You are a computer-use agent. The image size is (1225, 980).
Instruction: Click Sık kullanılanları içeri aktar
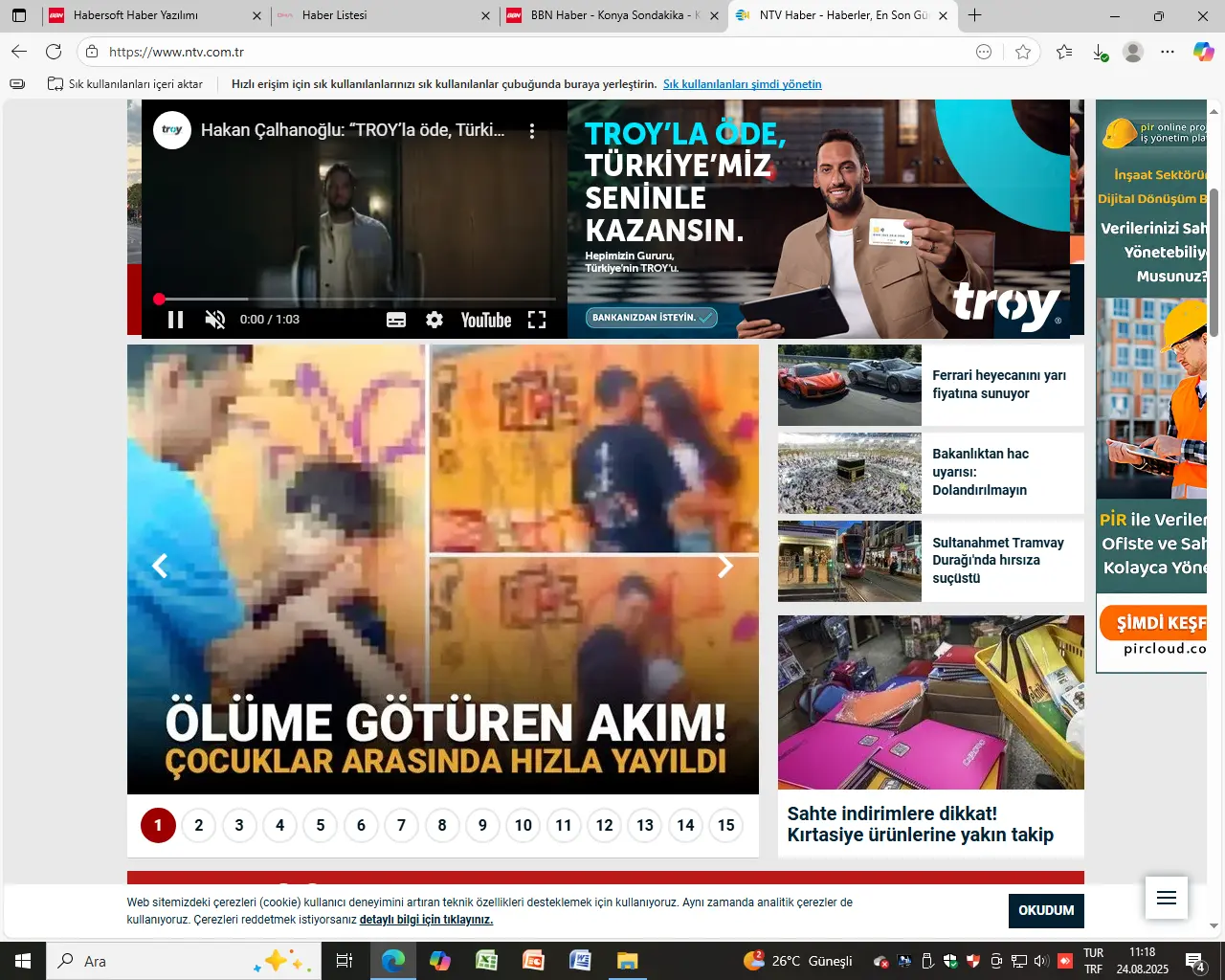125,84
